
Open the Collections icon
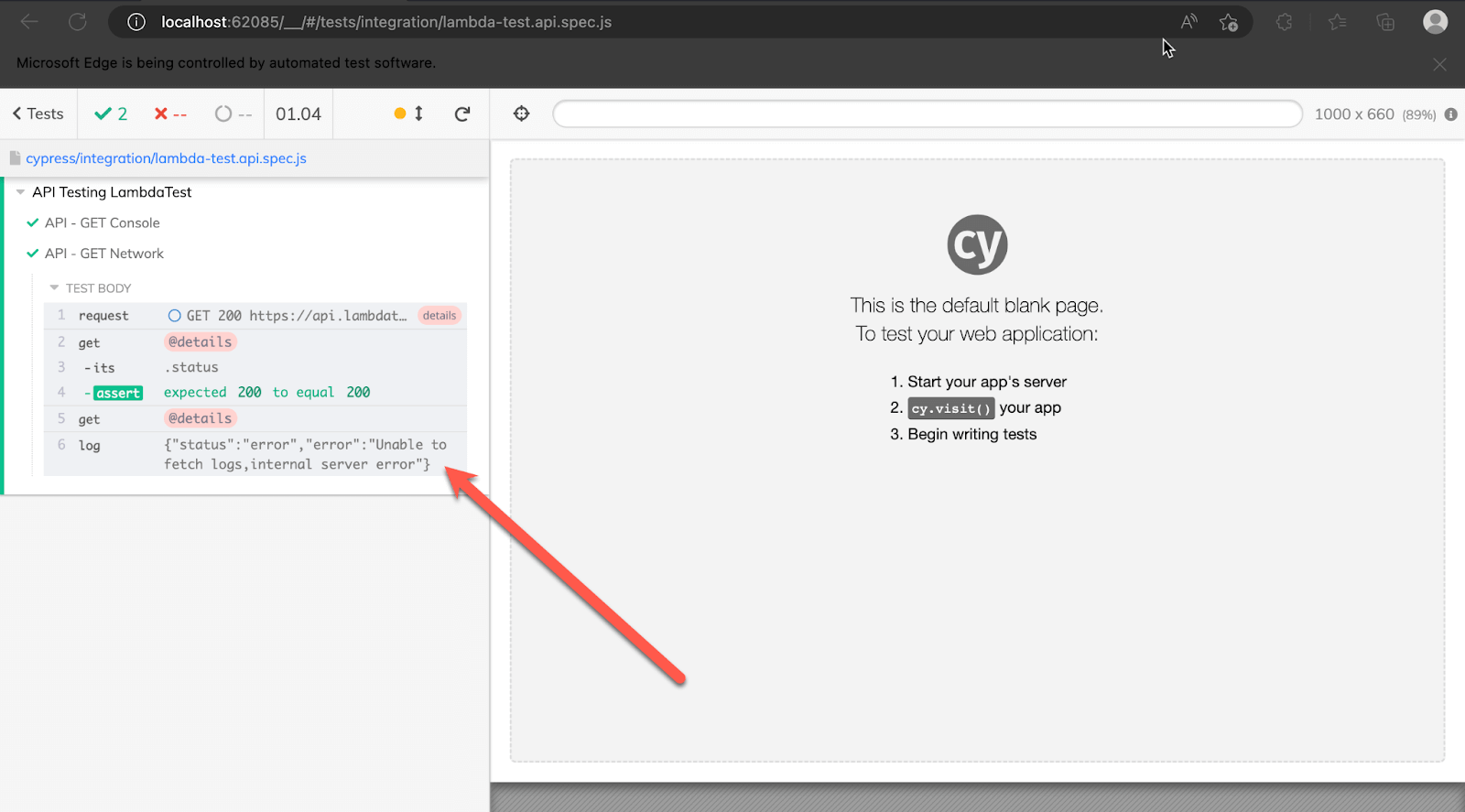[1385, 22]
